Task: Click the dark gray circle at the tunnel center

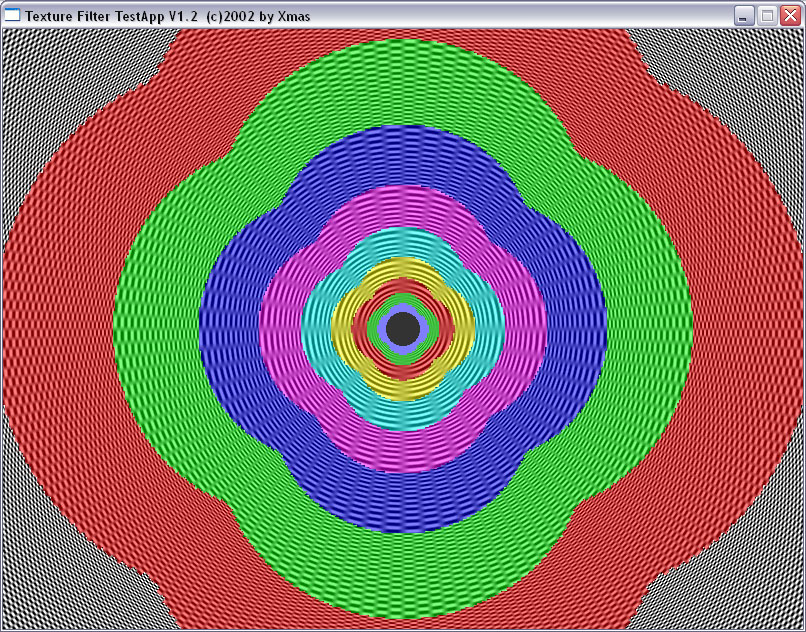Action: 403,328
